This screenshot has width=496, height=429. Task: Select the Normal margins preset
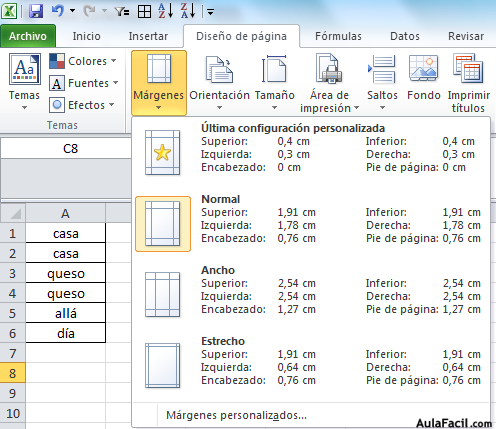click(311, 223)
